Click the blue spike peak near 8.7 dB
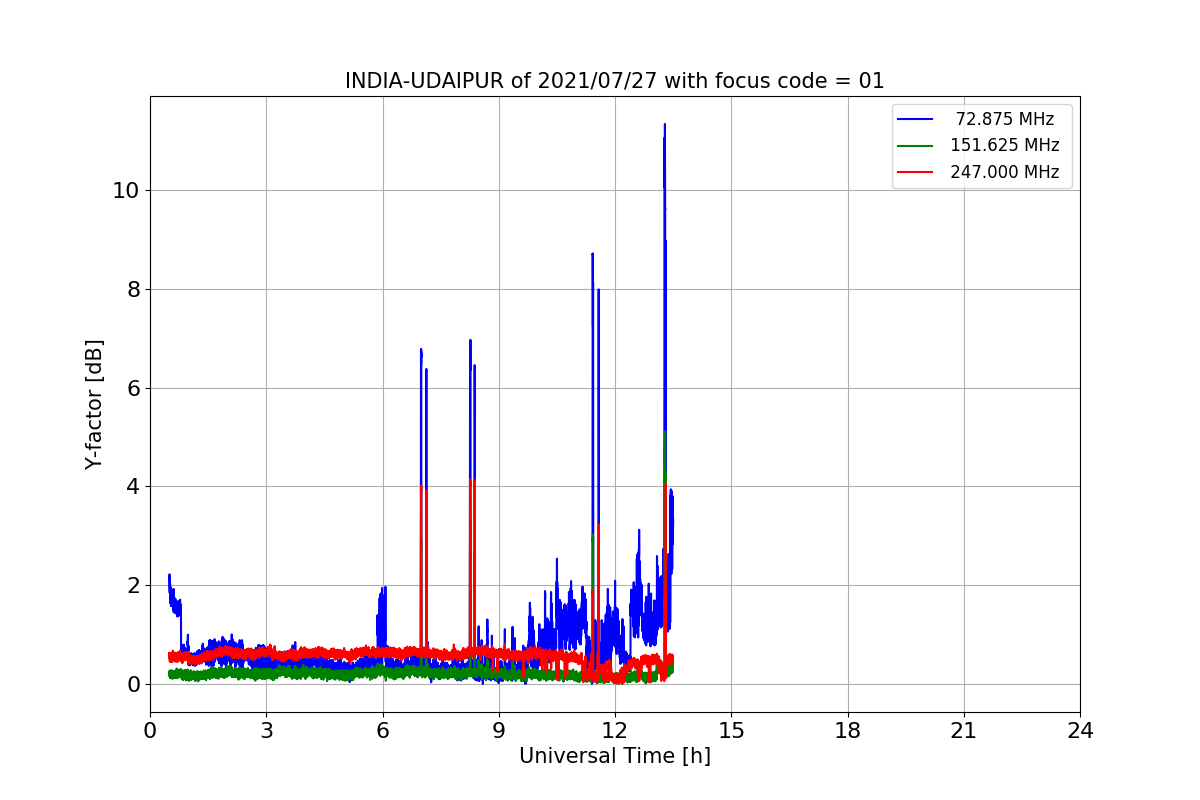This screenshot has height=800, width=1200. (592, 255)
